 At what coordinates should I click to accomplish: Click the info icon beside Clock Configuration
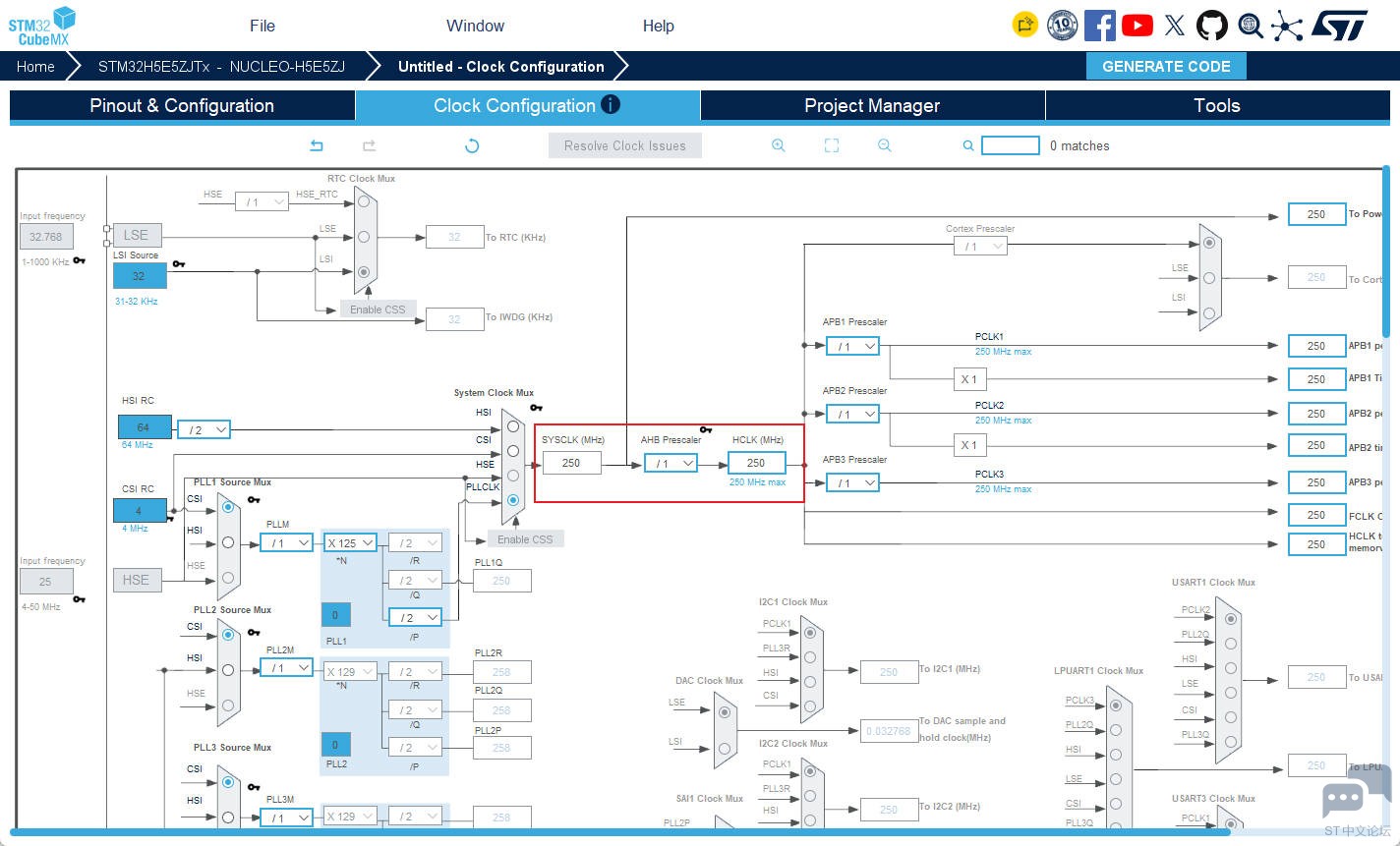(x=611, y=104)
